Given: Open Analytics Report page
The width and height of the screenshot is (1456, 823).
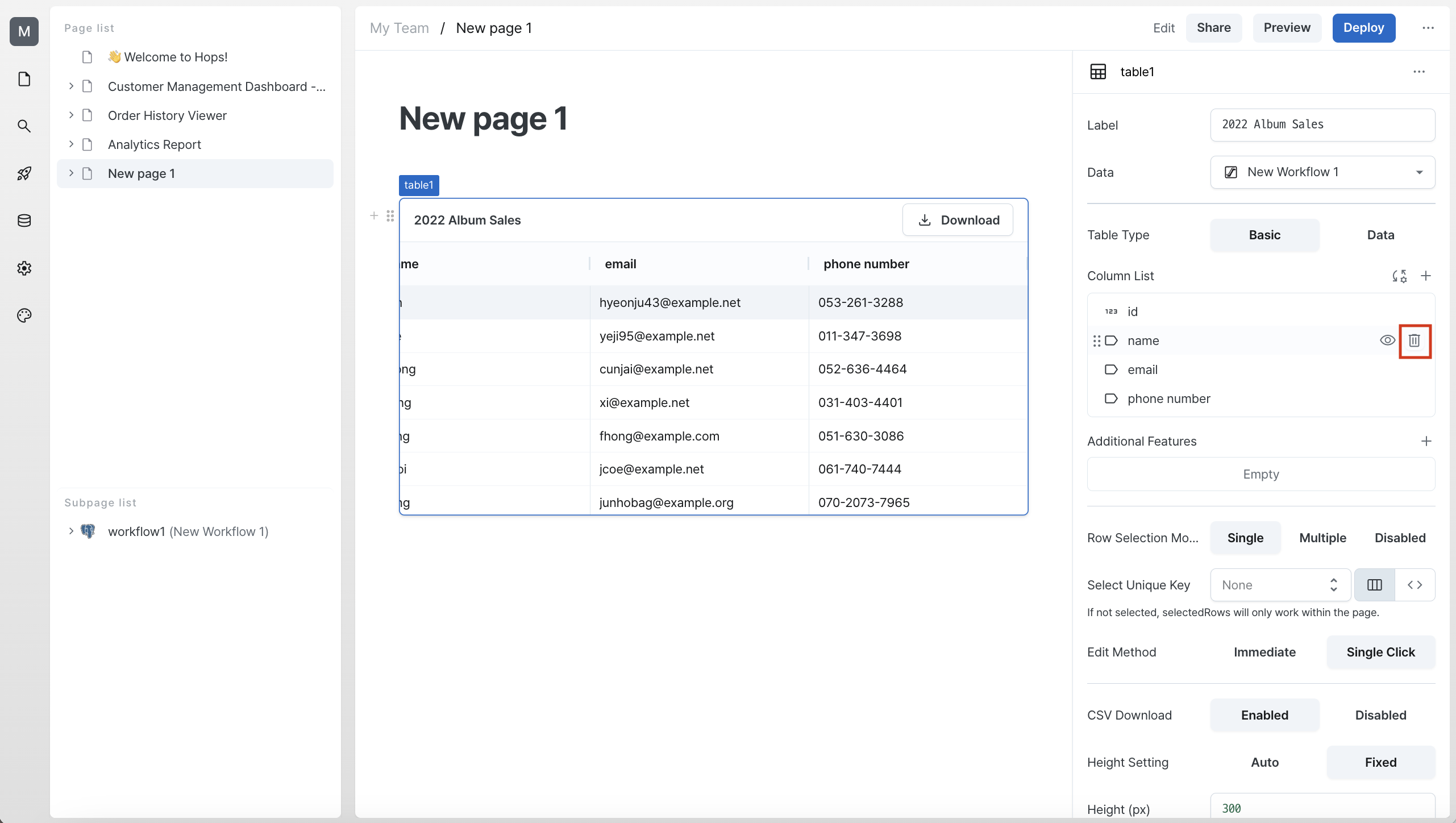Looking at the screenshot, I should coord(195,144).
